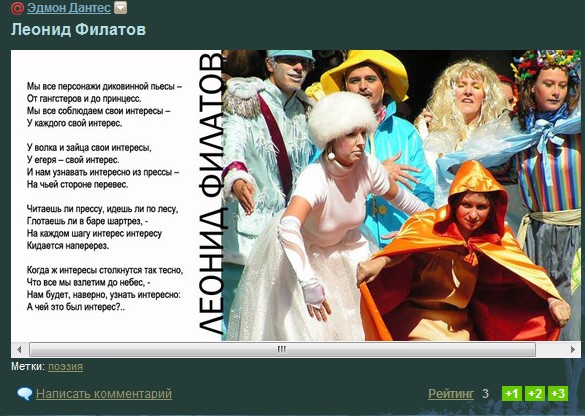585x416 pixels.
Task: Click the right scrollbar arrow
Action: pyautogui.click(x=573, y=350)
